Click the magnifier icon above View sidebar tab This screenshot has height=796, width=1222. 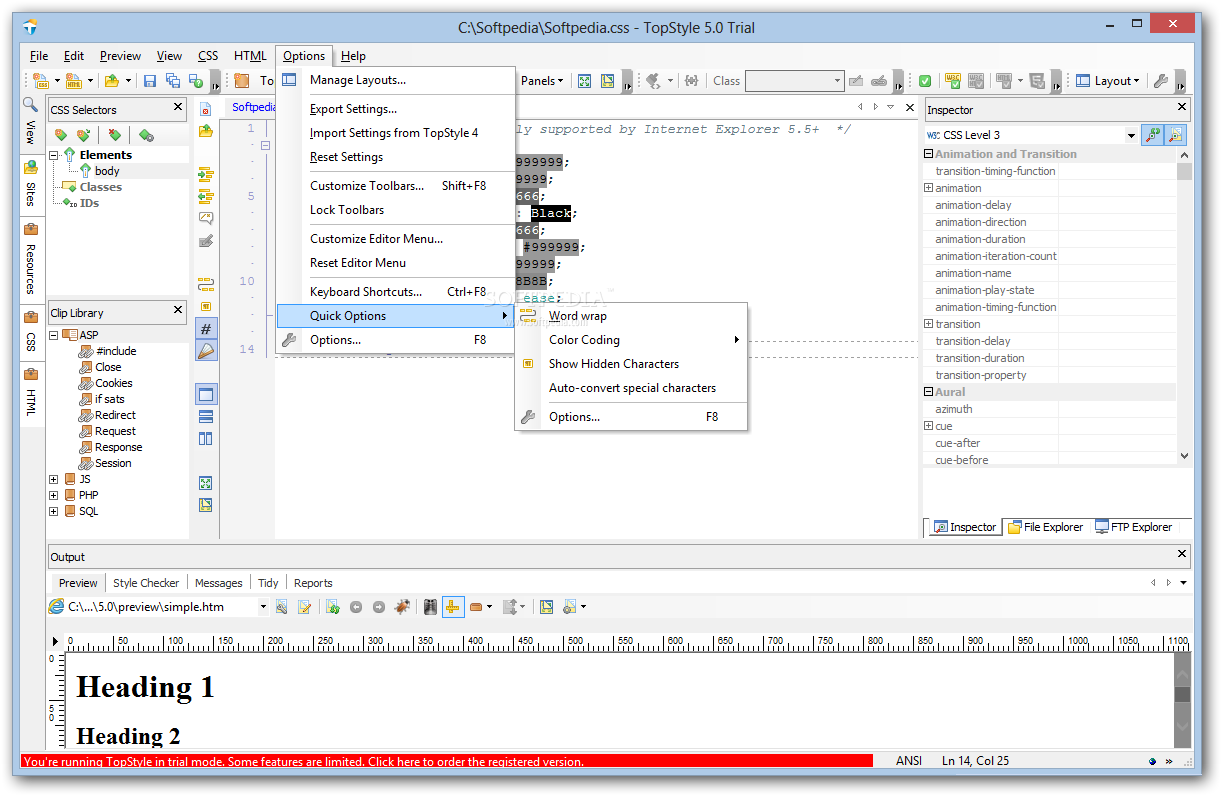[30, 104]
